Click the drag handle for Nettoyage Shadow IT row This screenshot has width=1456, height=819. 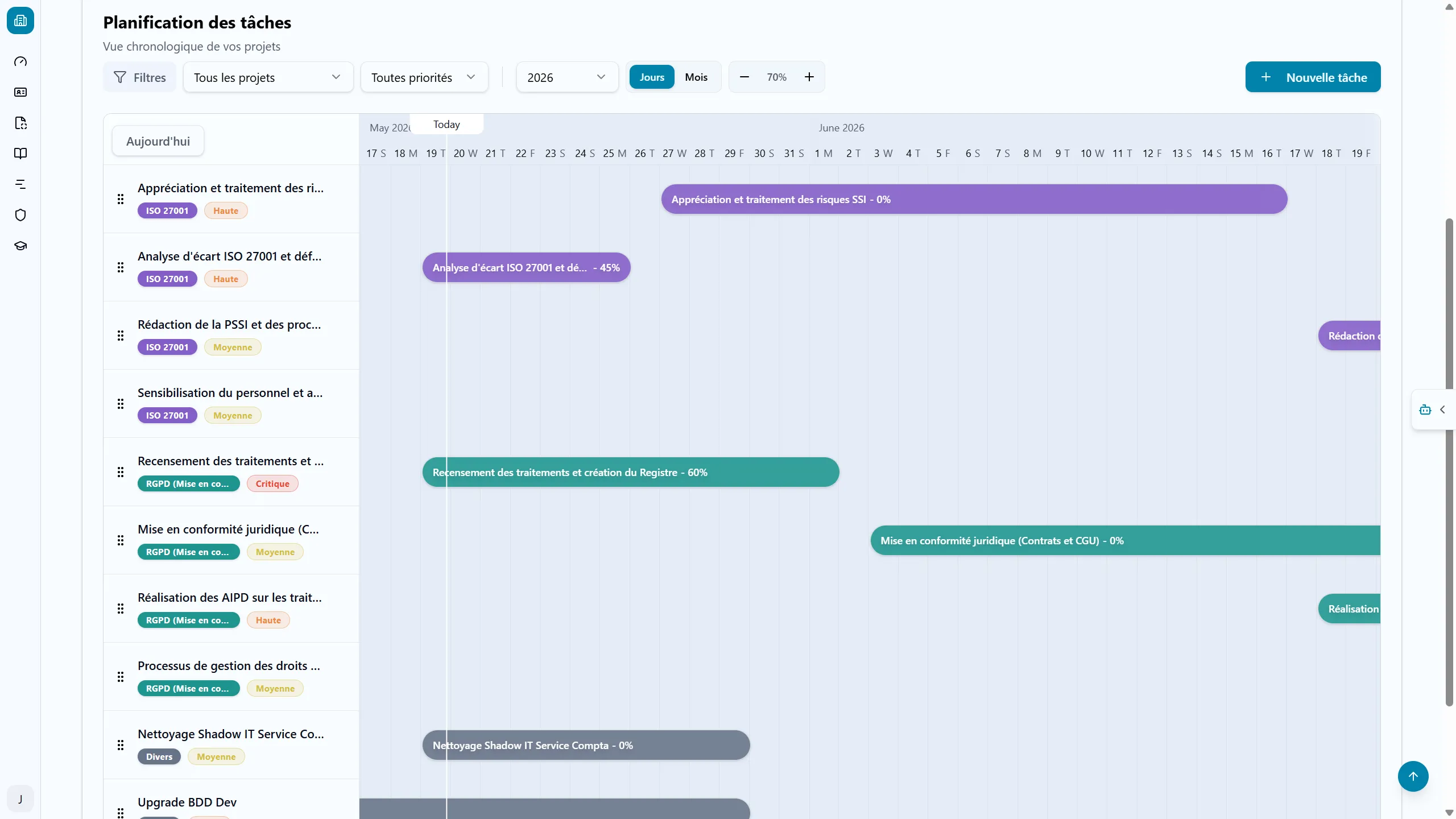pos(121,745)
